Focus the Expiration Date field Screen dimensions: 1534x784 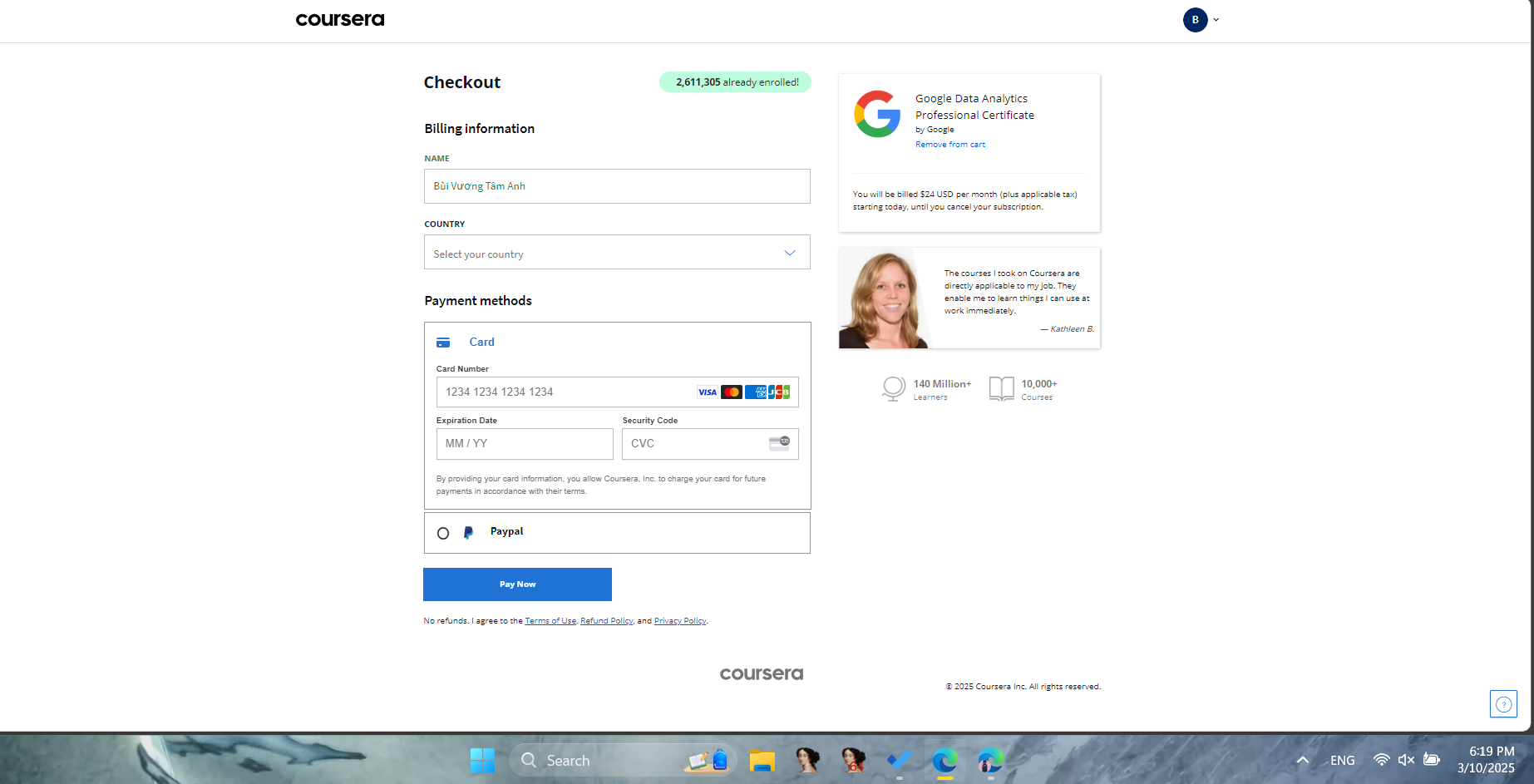coord(524,444)
